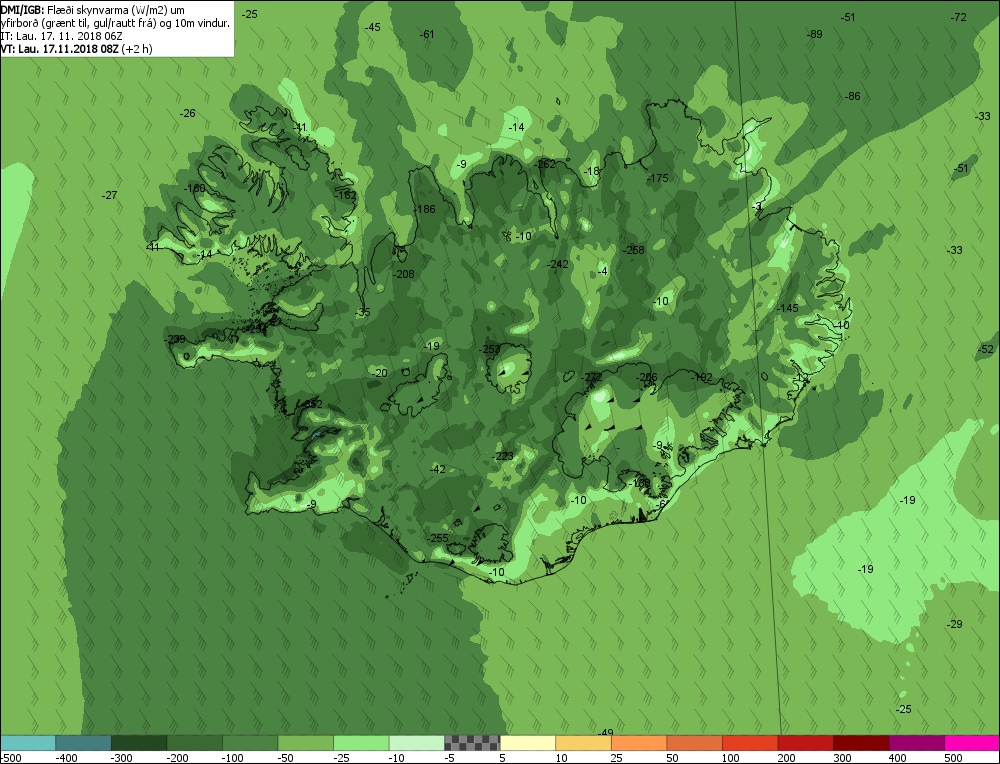This screenshot has height=764, width=1000.
Task: Pick the '-42' flux value on the map
Action: (438, 469)
